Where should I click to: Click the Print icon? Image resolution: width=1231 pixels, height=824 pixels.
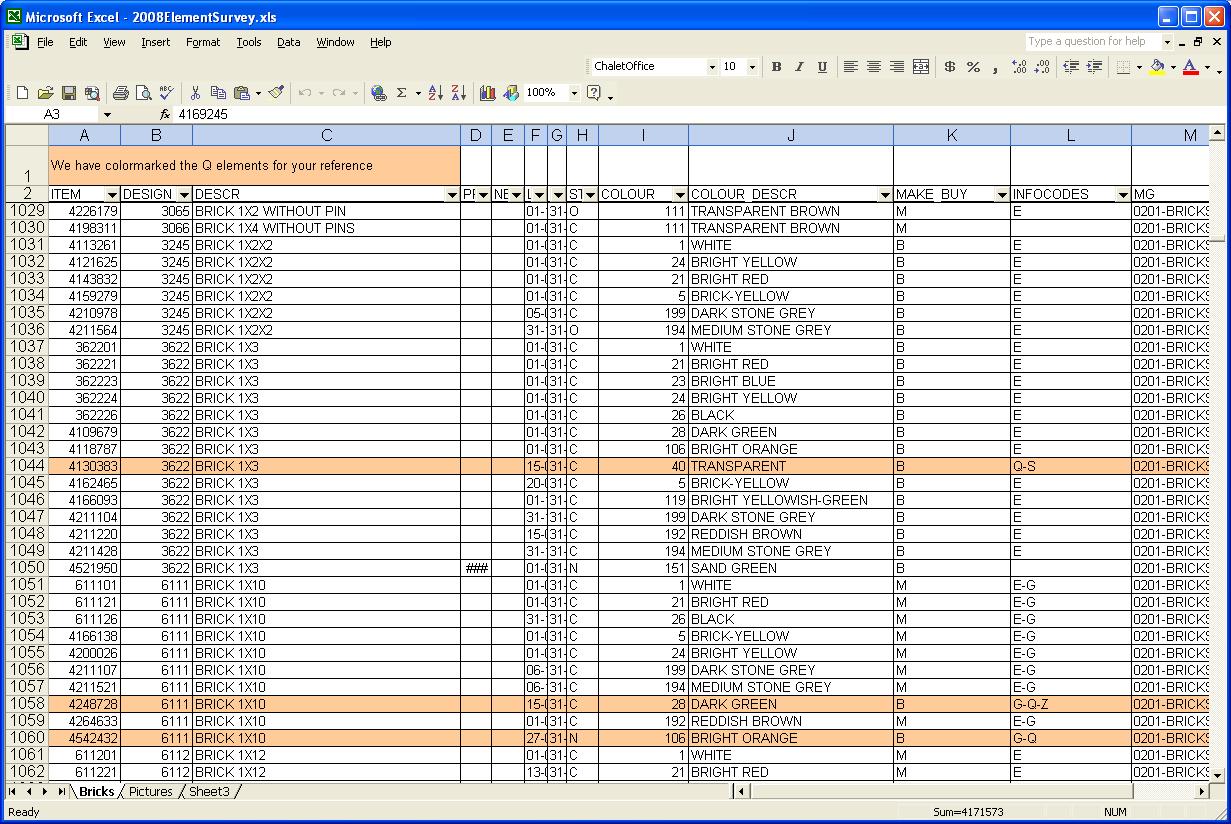coord(121,93)
